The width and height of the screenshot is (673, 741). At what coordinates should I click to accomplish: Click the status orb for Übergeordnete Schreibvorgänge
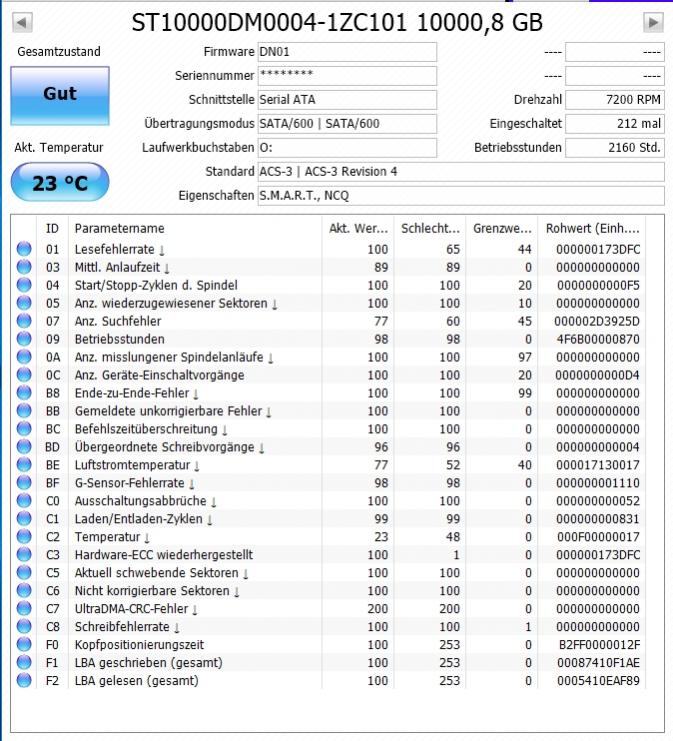(24, 447)
